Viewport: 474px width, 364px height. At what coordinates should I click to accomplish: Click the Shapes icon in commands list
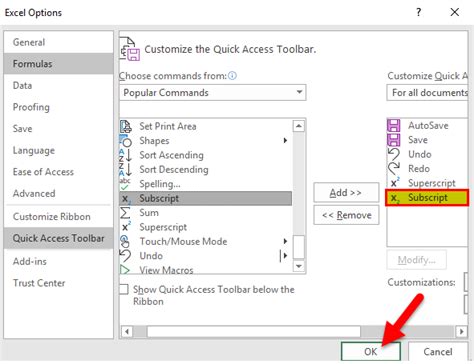pos(126,141)
